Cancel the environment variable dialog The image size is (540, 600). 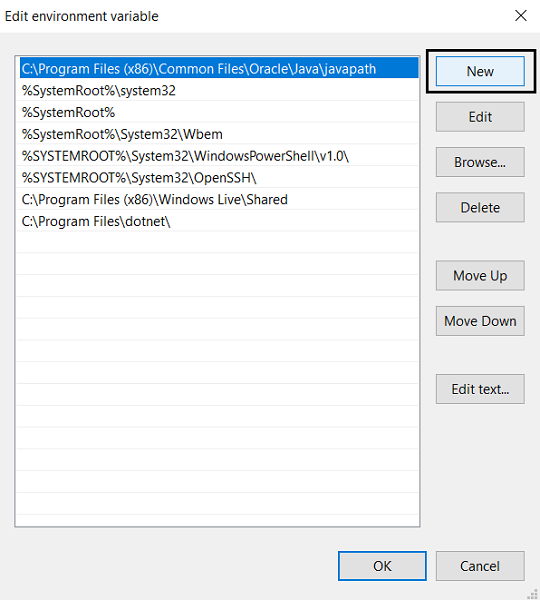click(480, 566)
